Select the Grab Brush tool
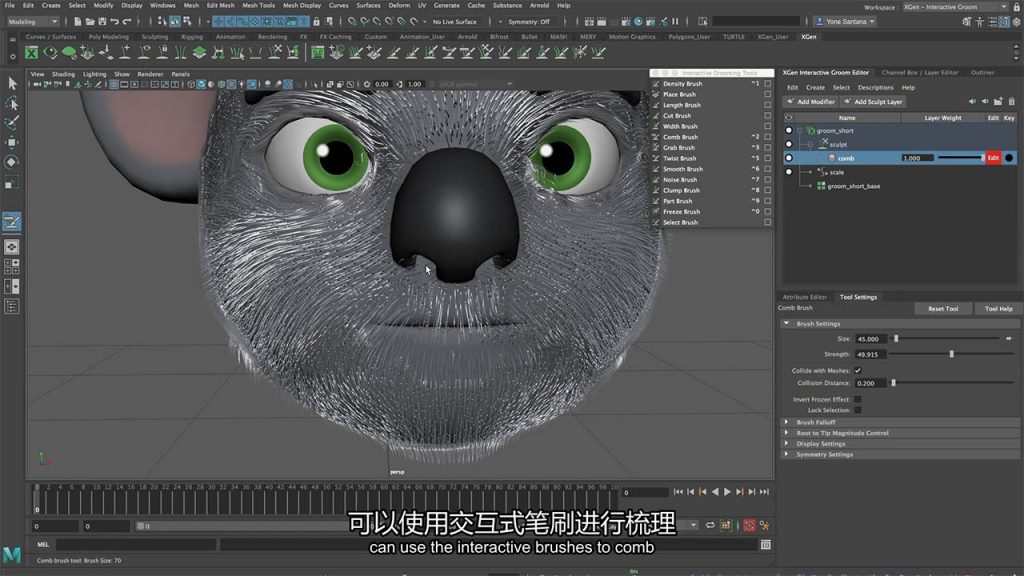Screen dimensions: 1024x576 coord(679,148)
